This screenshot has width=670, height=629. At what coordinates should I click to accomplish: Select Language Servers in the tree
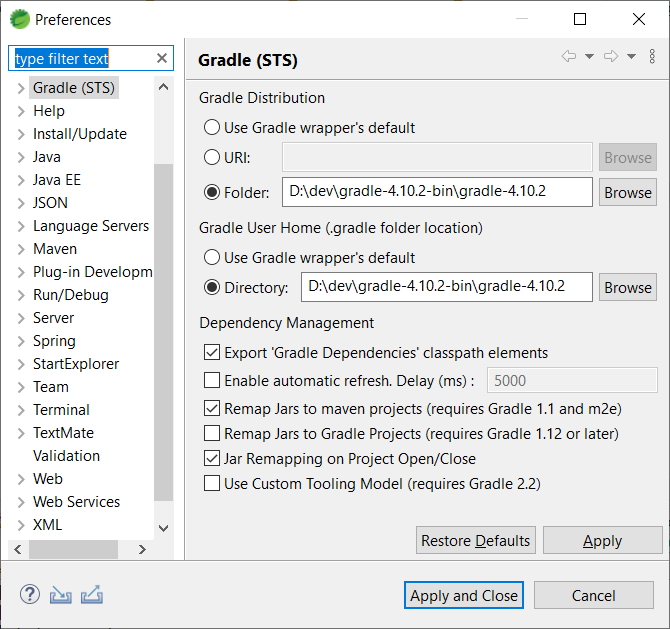91,226
